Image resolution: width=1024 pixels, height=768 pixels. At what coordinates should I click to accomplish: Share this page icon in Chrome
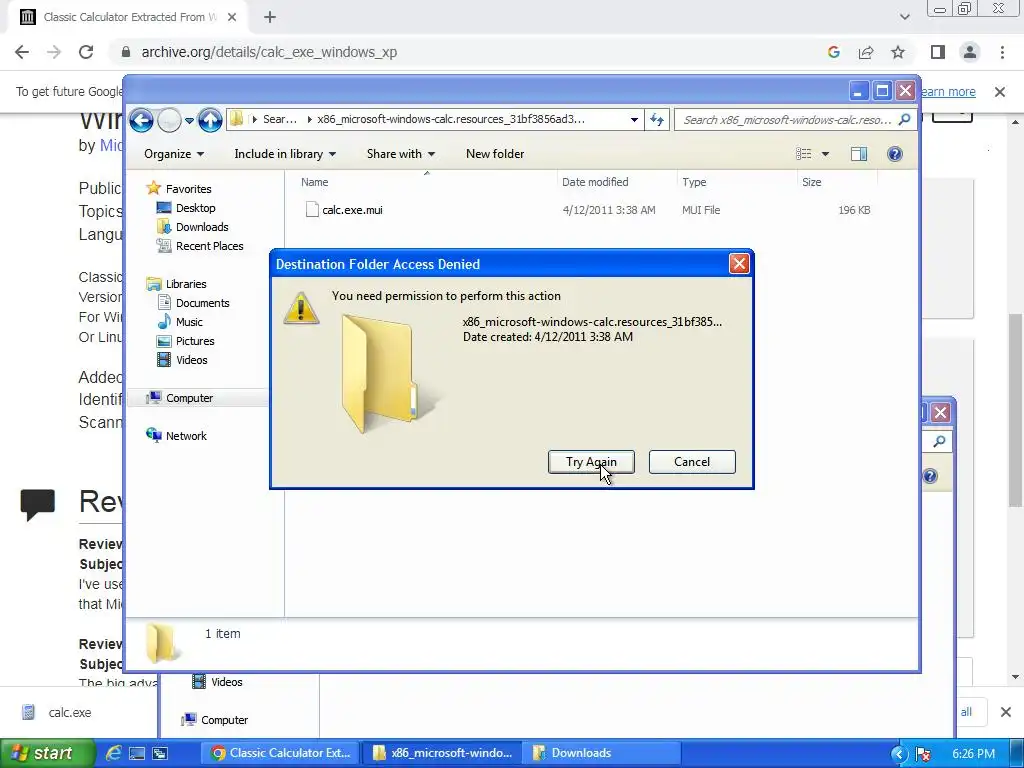(866, 52)
